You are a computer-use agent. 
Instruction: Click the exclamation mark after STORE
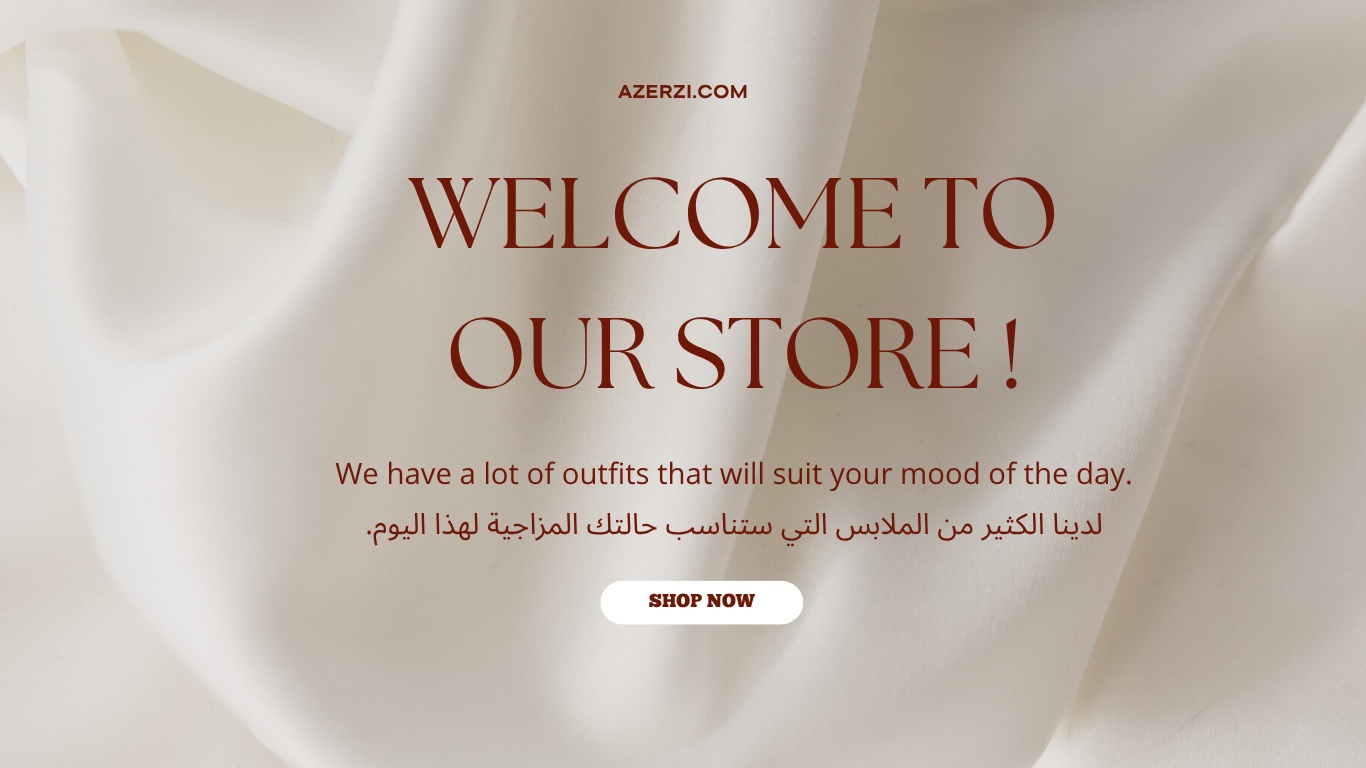1011,354
